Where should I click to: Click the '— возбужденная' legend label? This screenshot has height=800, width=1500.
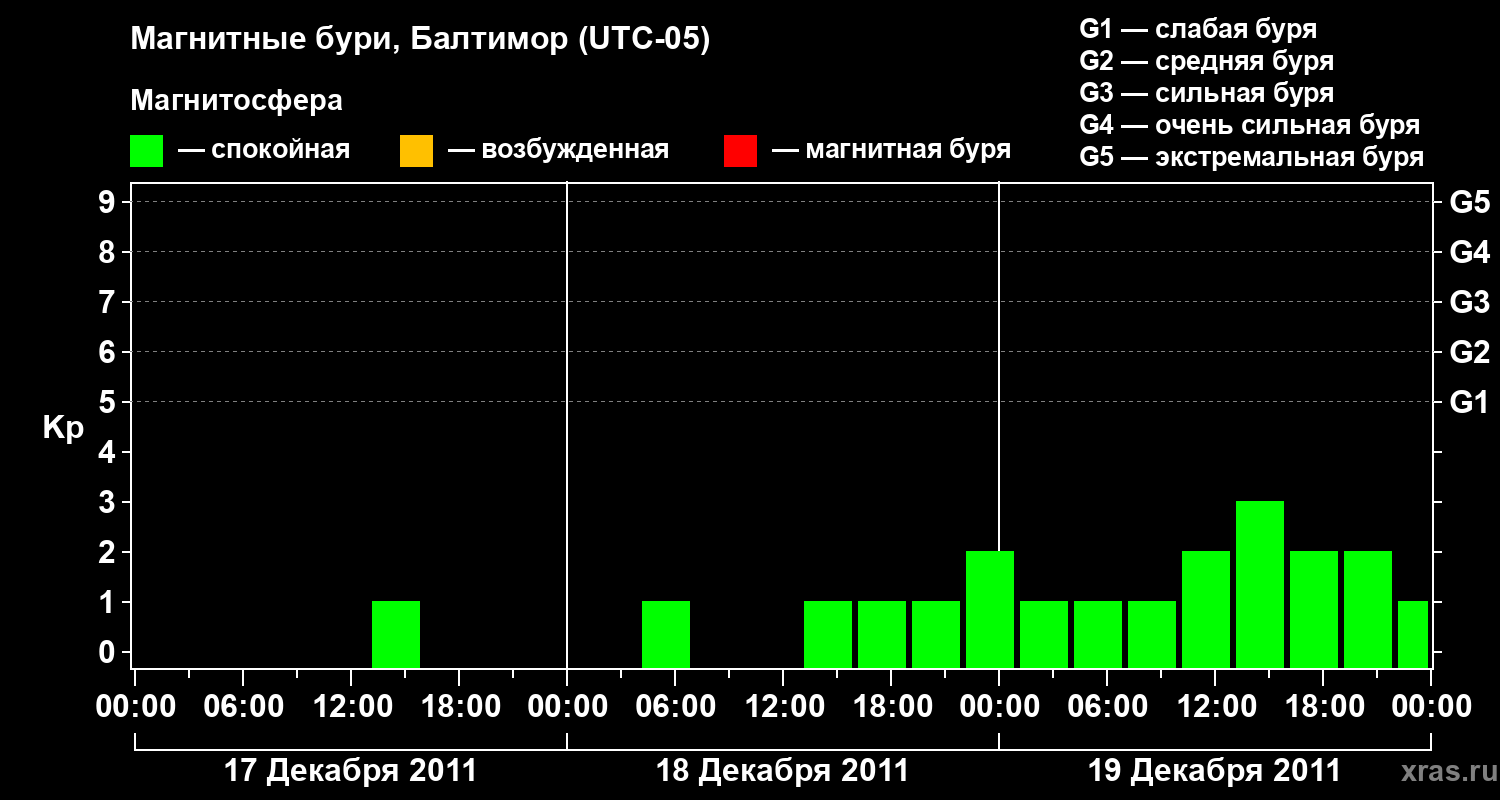pos(558,150)
